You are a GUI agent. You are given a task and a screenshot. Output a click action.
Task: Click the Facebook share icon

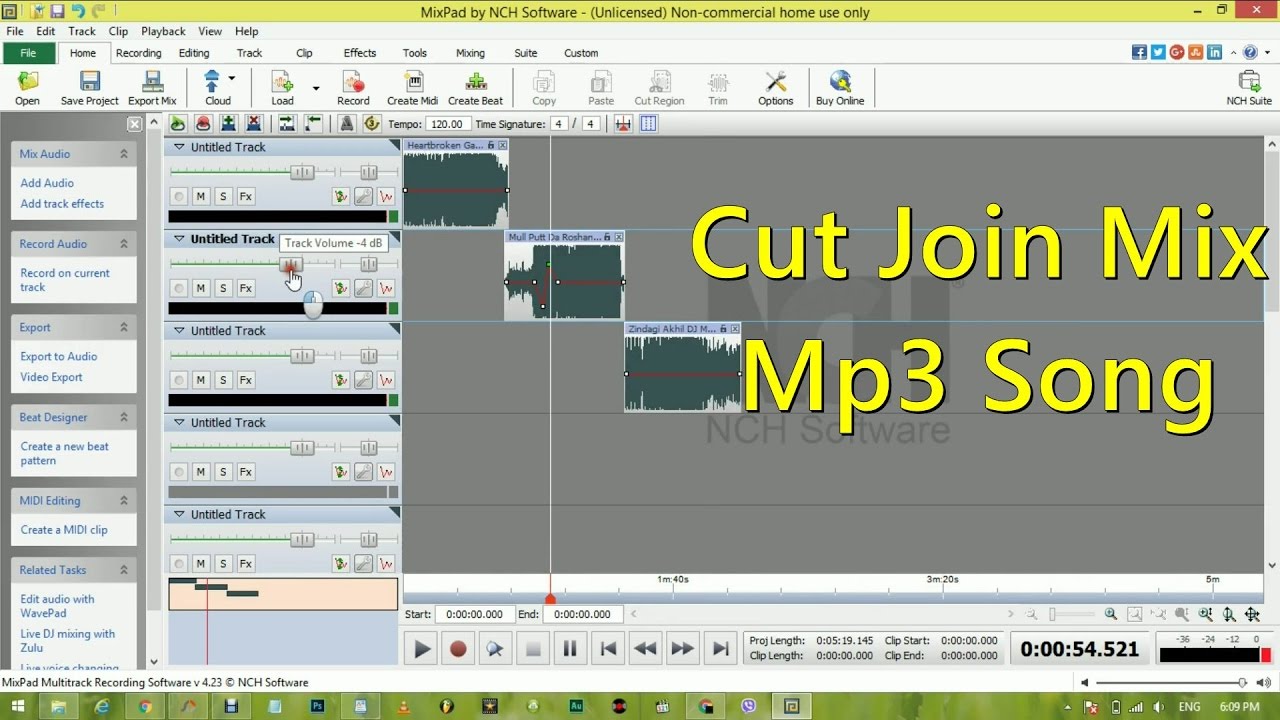(x=1139, y=52)
